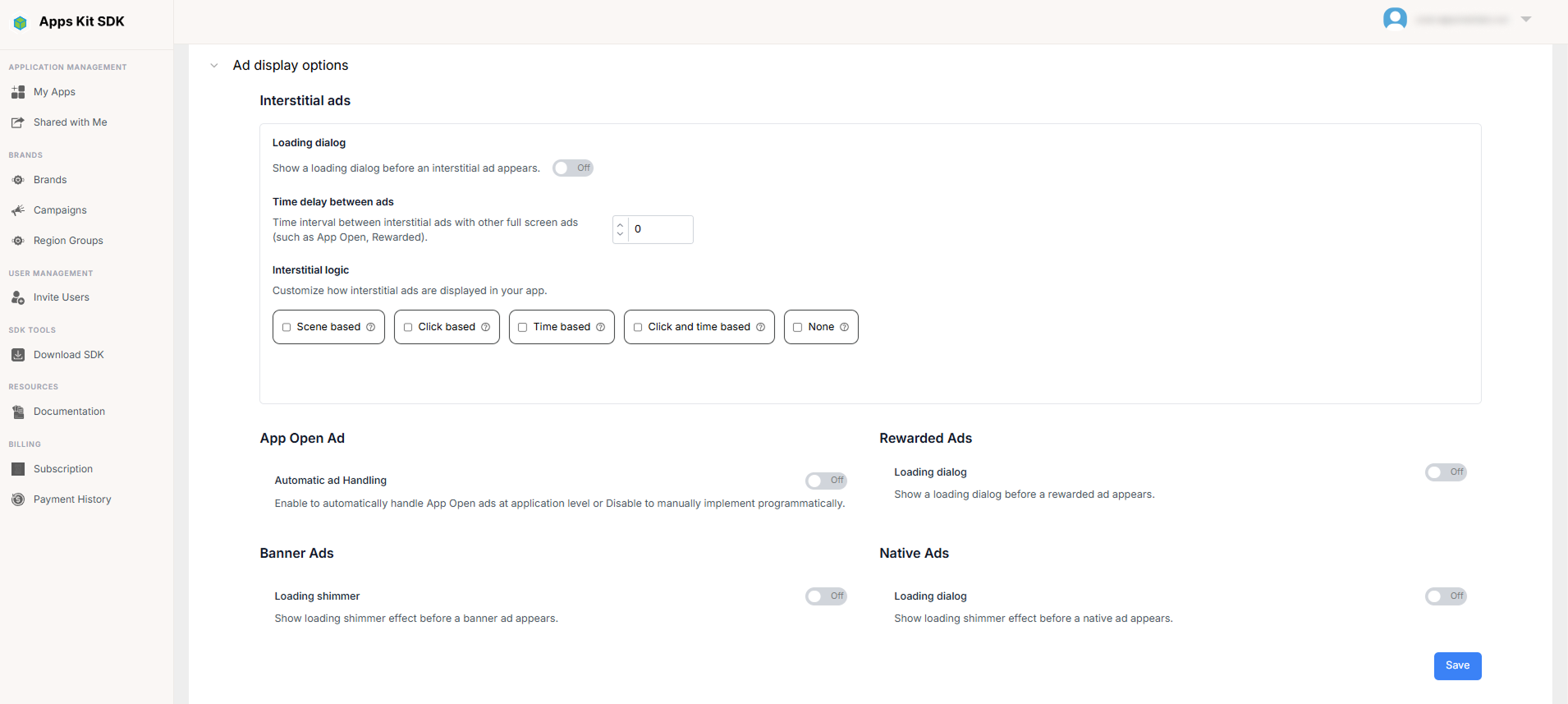Open My Apps in sidebar
Image resolution: width=1568 pixels, height=704 pixels.
pos(54,92)
